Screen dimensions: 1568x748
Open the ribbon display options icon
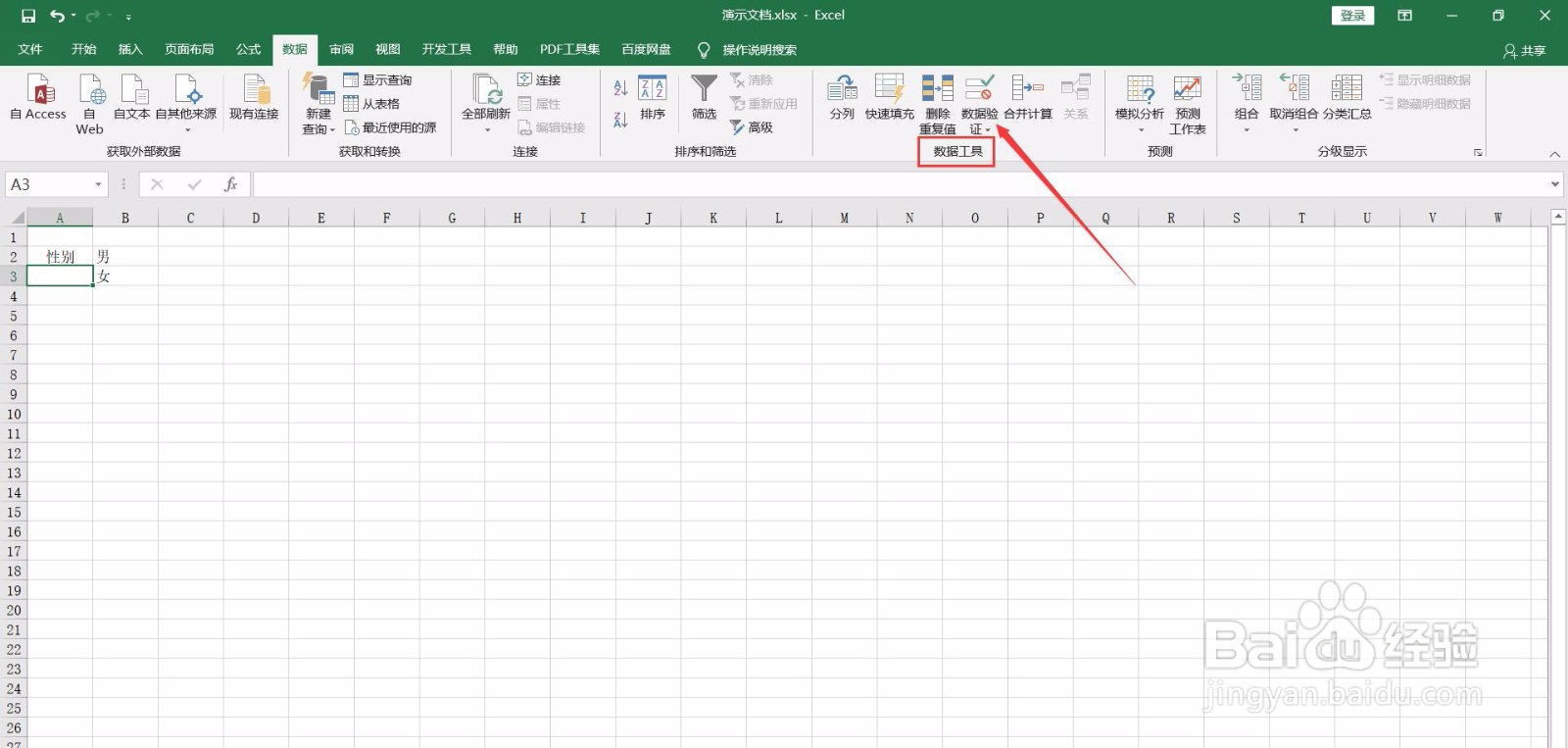[x=1404, y=16]
